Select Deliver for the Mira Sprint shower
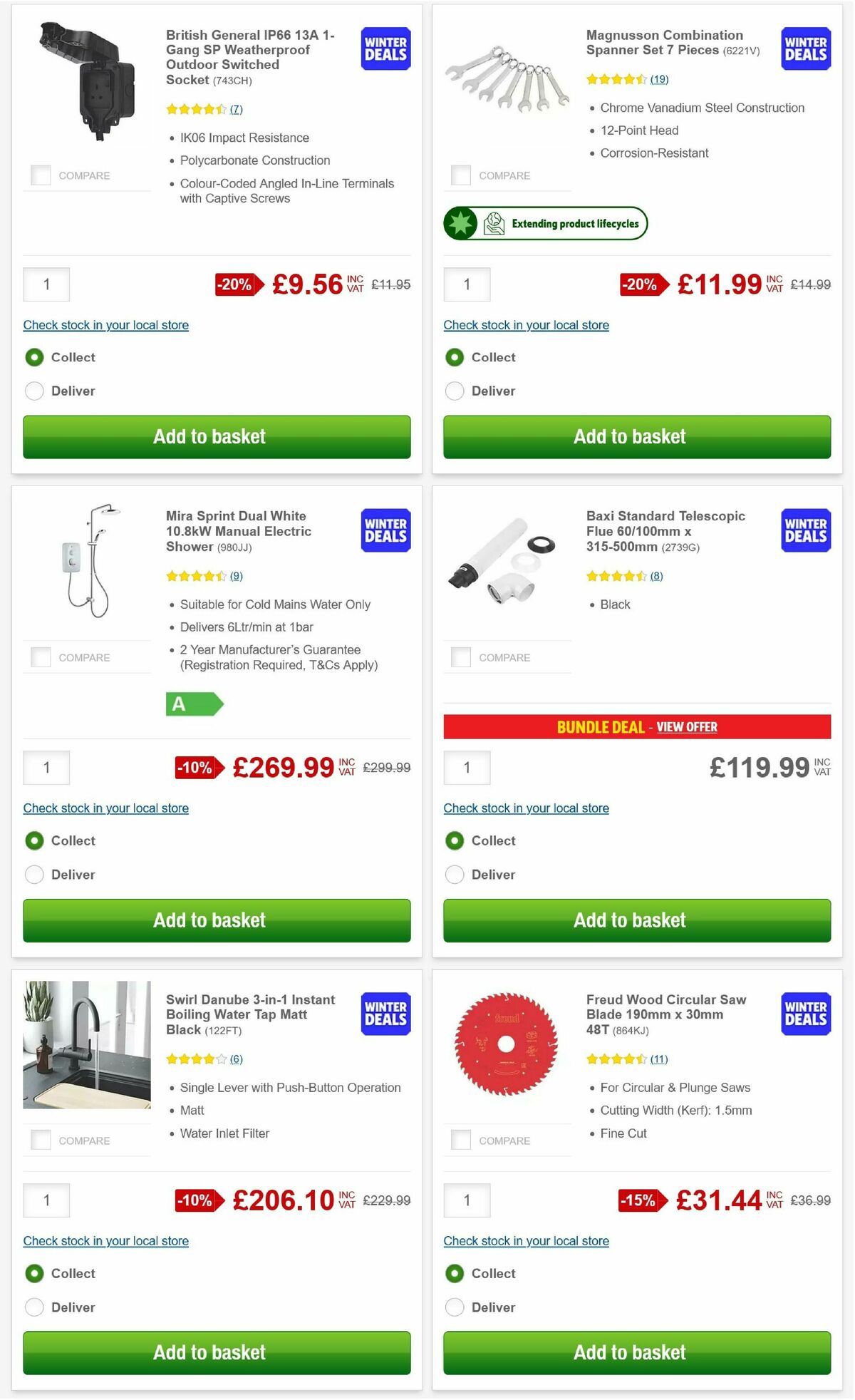Image resolution: width=855 pixels, height=1400 pixels. click(x=34, y=874)
